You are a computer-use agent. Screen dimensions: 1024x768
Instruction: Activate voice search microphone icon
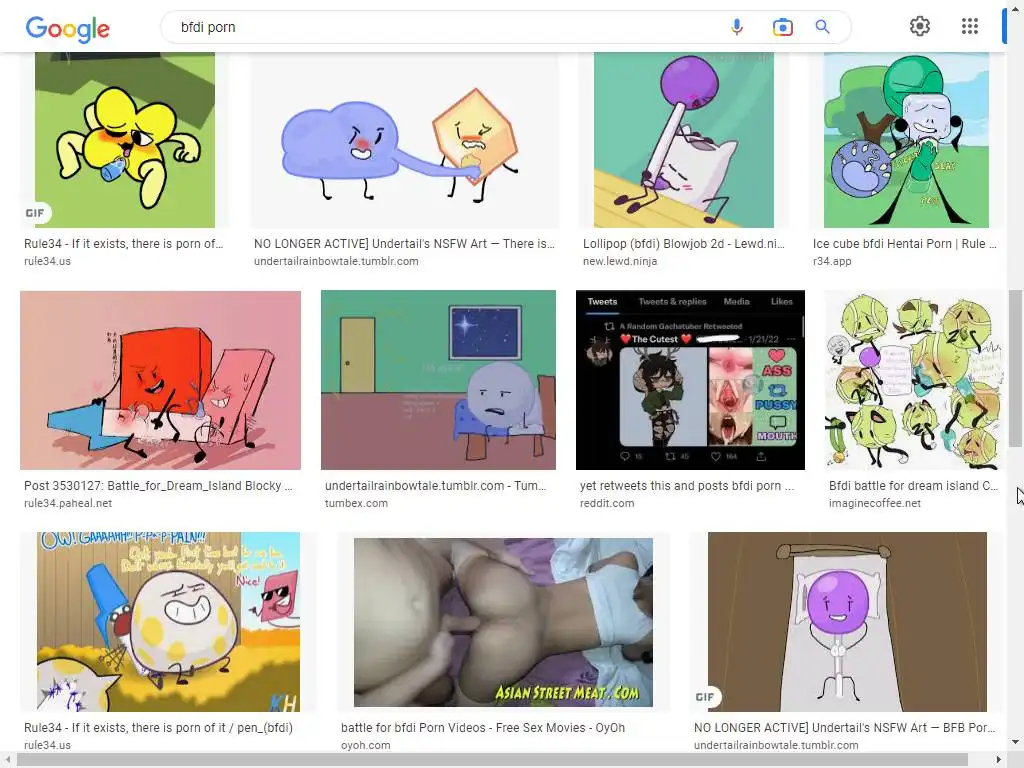[737, 27]
